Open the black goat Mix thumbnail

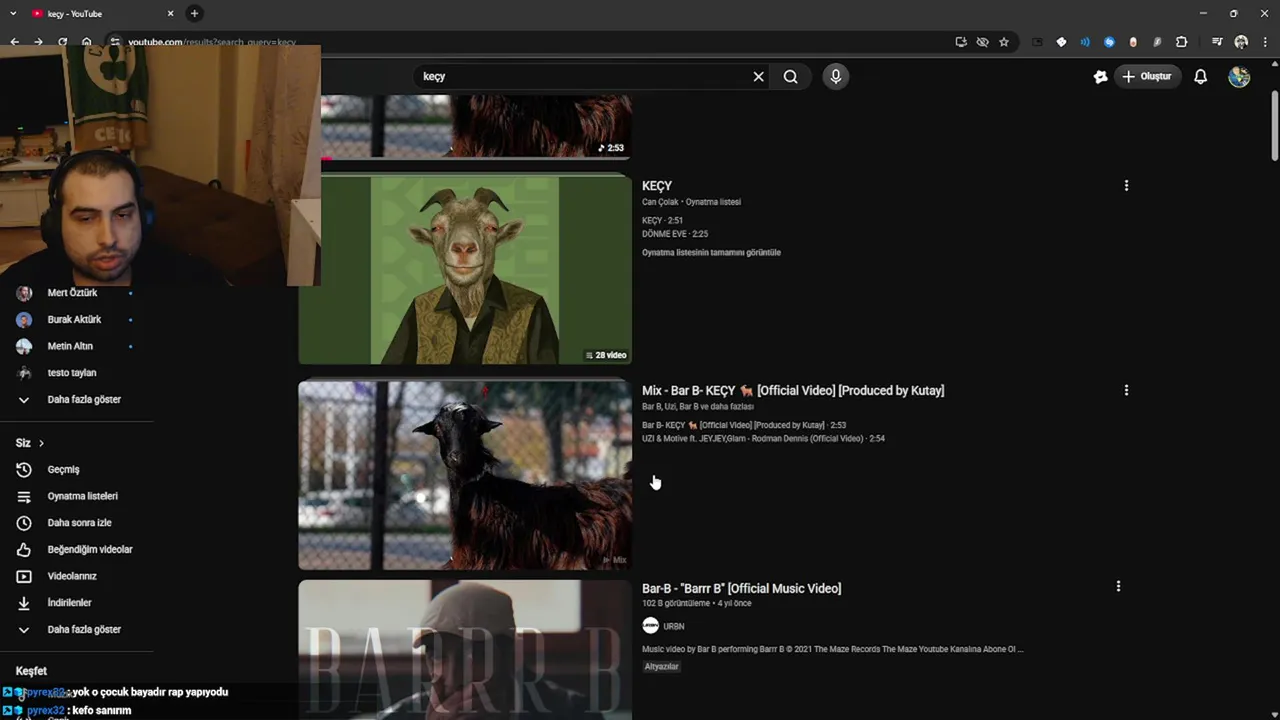(465, 475)
